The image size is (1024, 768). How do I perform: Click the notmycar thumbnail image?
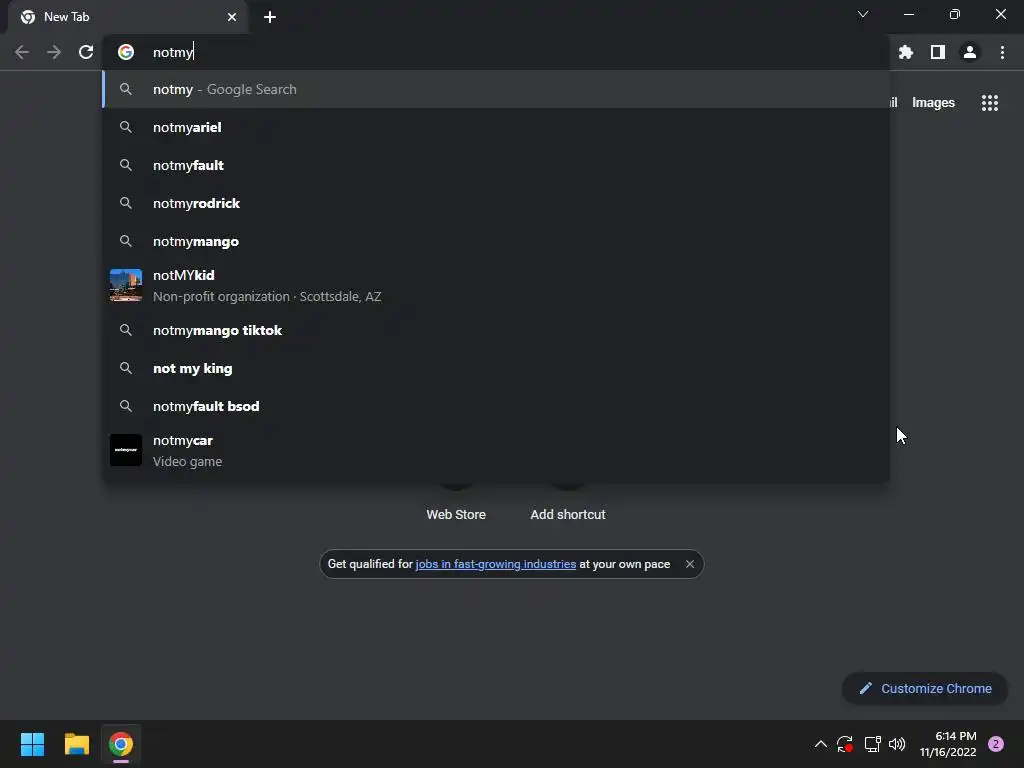click(x=126, y=450)
